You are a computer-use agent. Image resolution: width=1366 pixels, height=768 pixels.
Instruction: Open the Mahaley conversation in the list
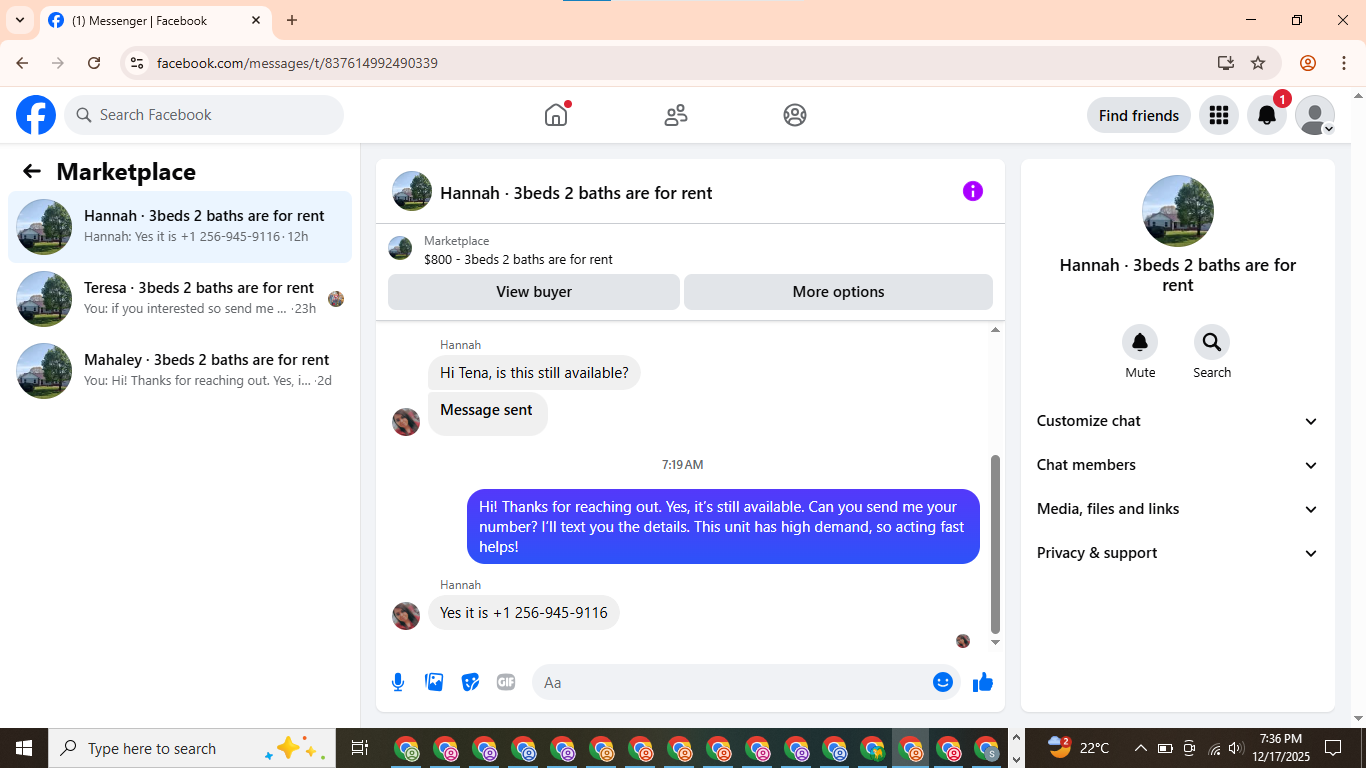point(180,371)
